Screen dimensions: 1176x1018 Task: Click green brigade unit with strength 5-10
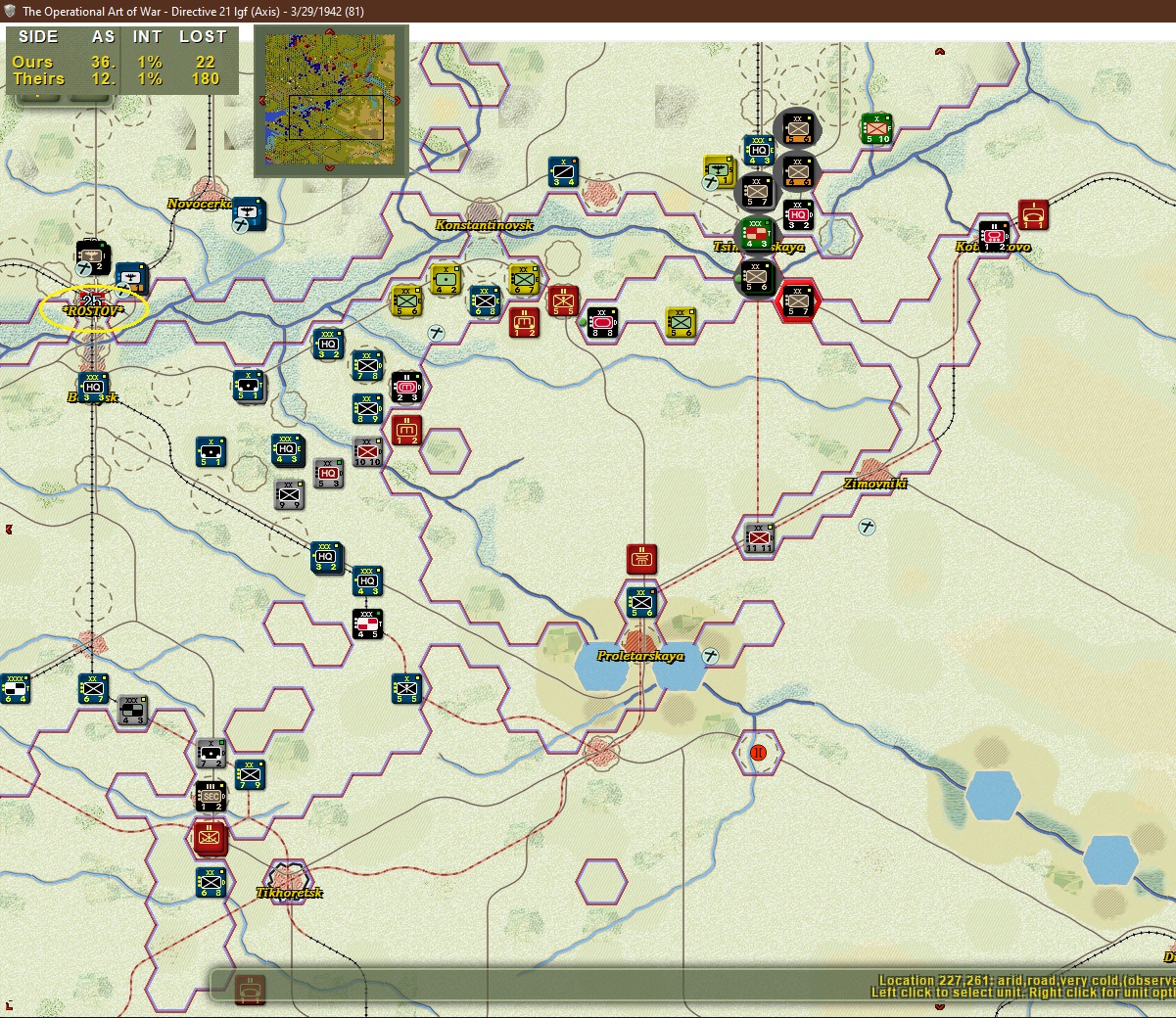[x=876, y=128]
